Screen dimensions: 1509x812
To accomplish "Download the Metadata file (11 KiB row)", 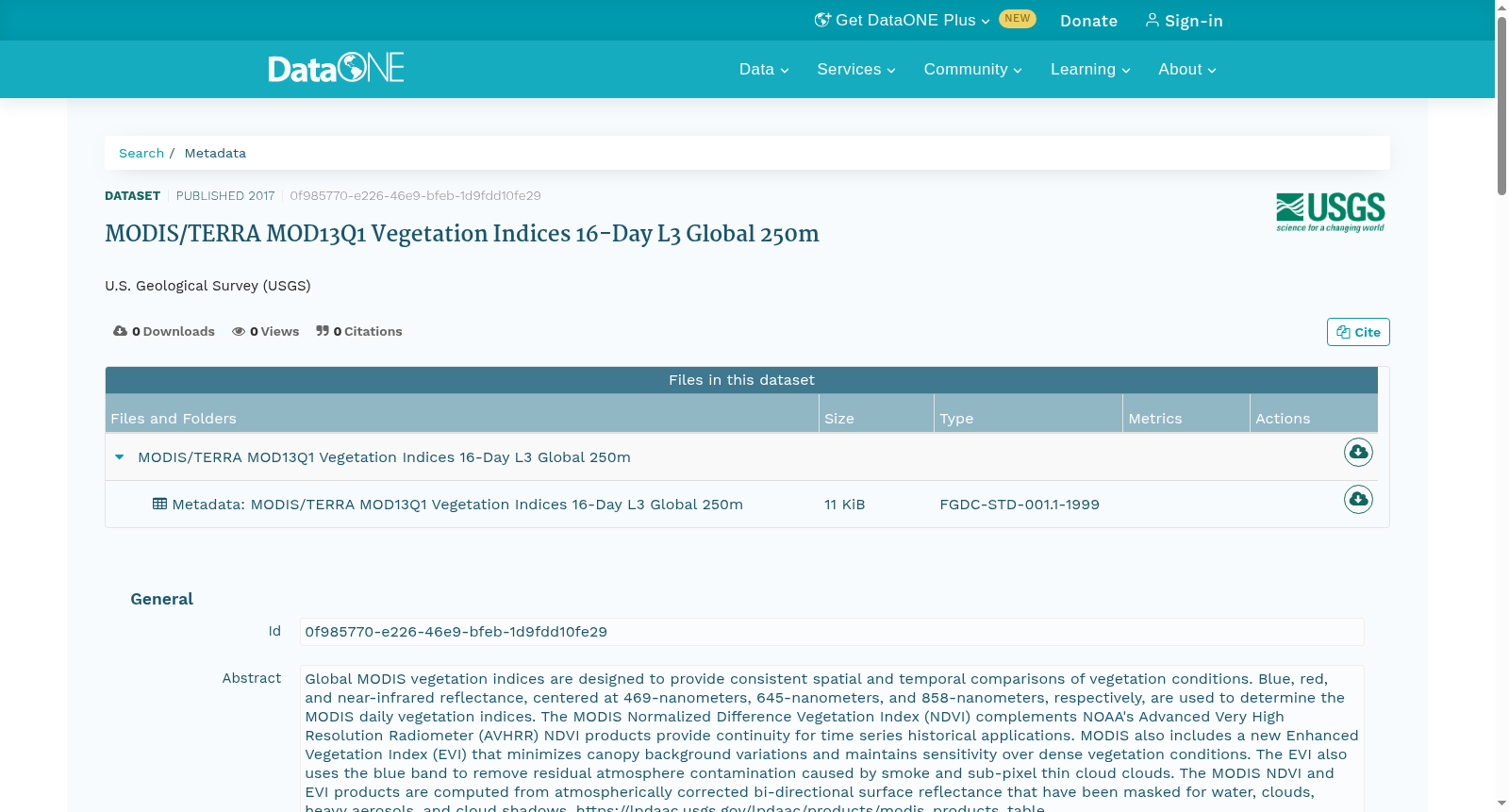I will click(1358, 500).
